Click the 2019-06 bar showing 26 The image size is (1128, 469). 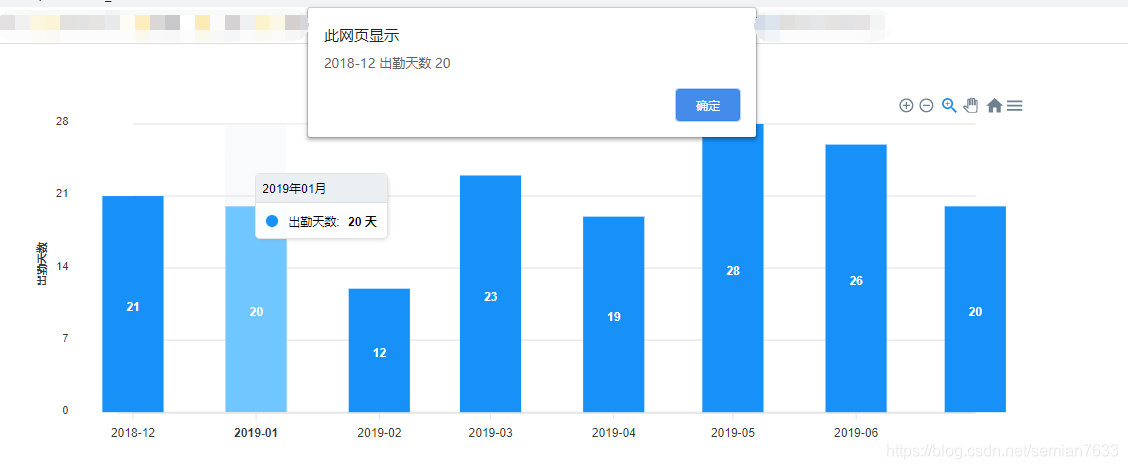coord(856,278)
